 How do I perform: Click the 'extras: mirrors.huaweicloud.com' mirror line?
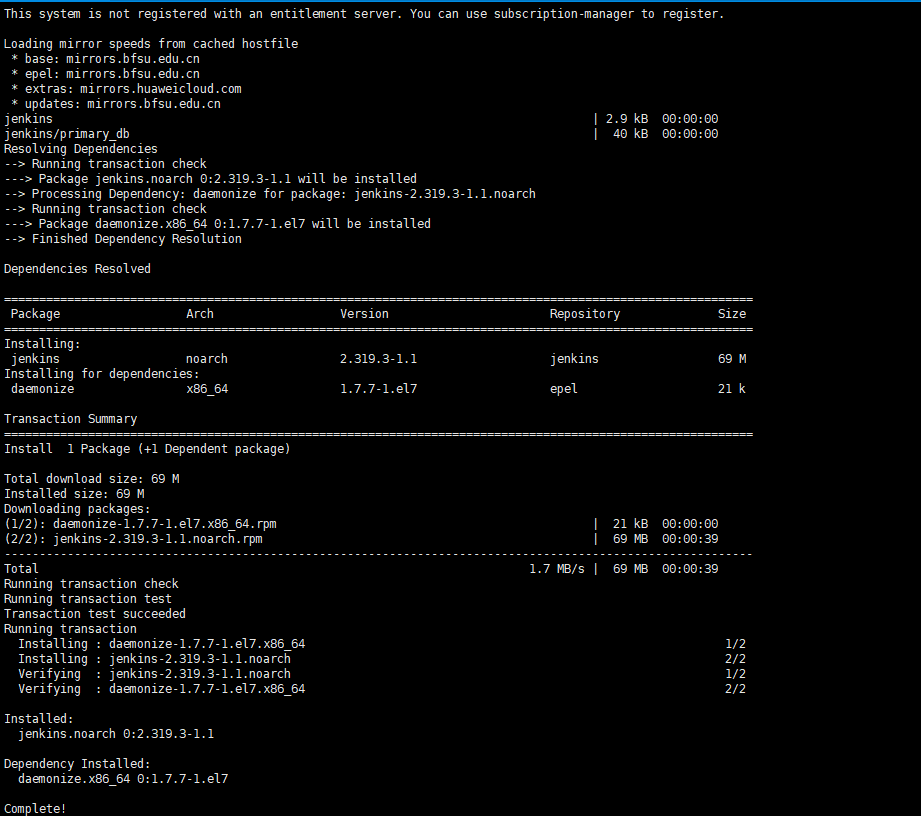click(x=126, y=89)
